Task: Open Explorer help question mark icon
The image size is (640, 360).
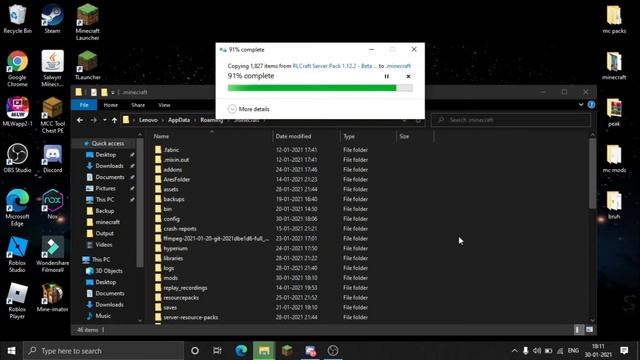Action: tap(591, 105)
